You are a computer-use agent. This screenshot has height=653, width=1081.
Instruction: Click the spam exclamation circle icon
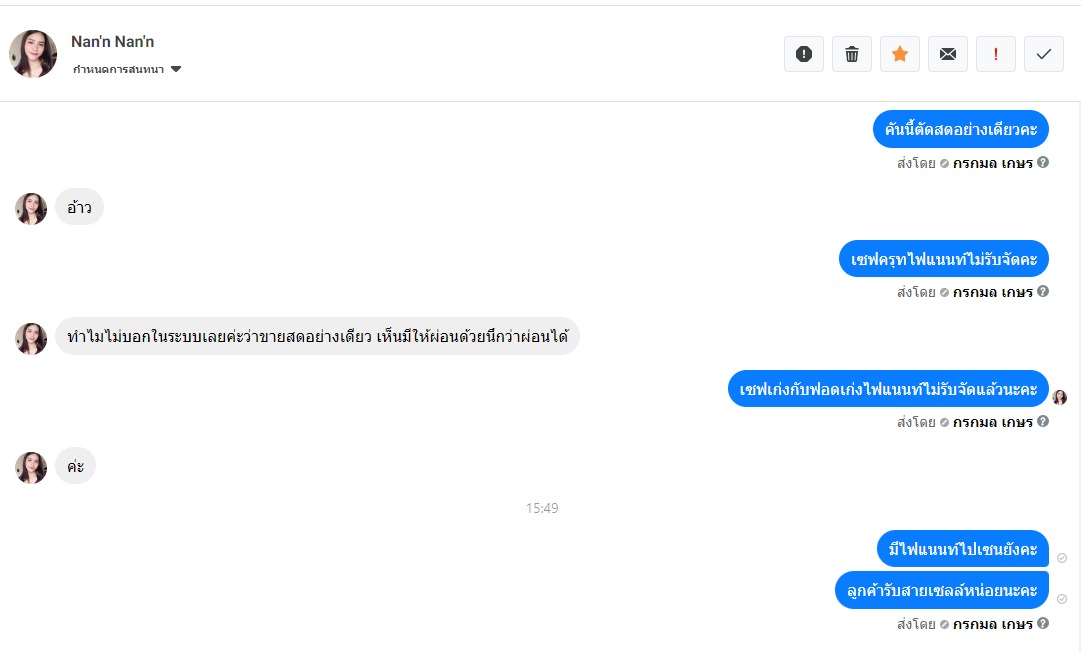click(804, 54)
